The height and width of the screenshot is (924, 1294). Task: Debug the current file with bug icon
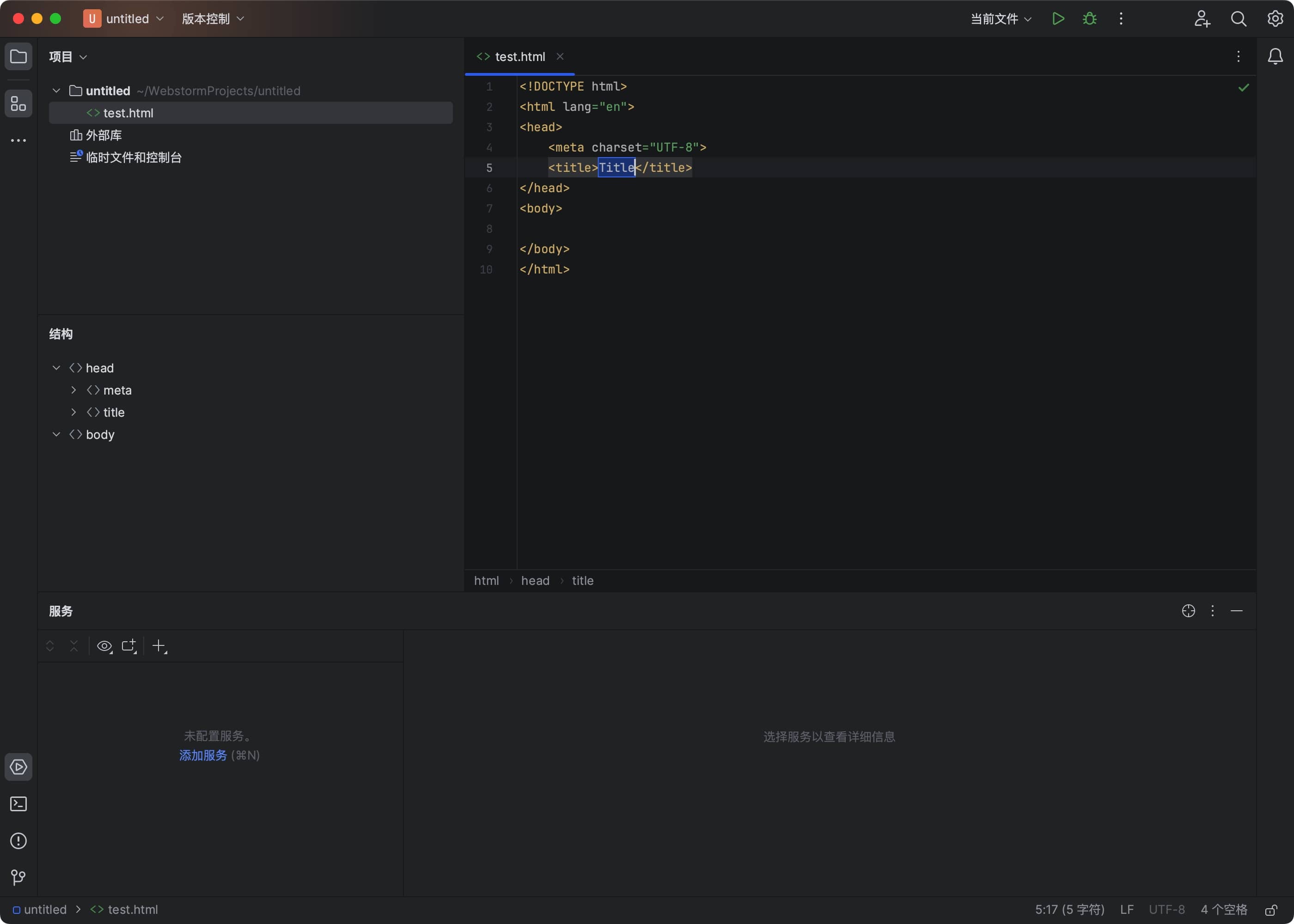click(x=1089, y=19)
